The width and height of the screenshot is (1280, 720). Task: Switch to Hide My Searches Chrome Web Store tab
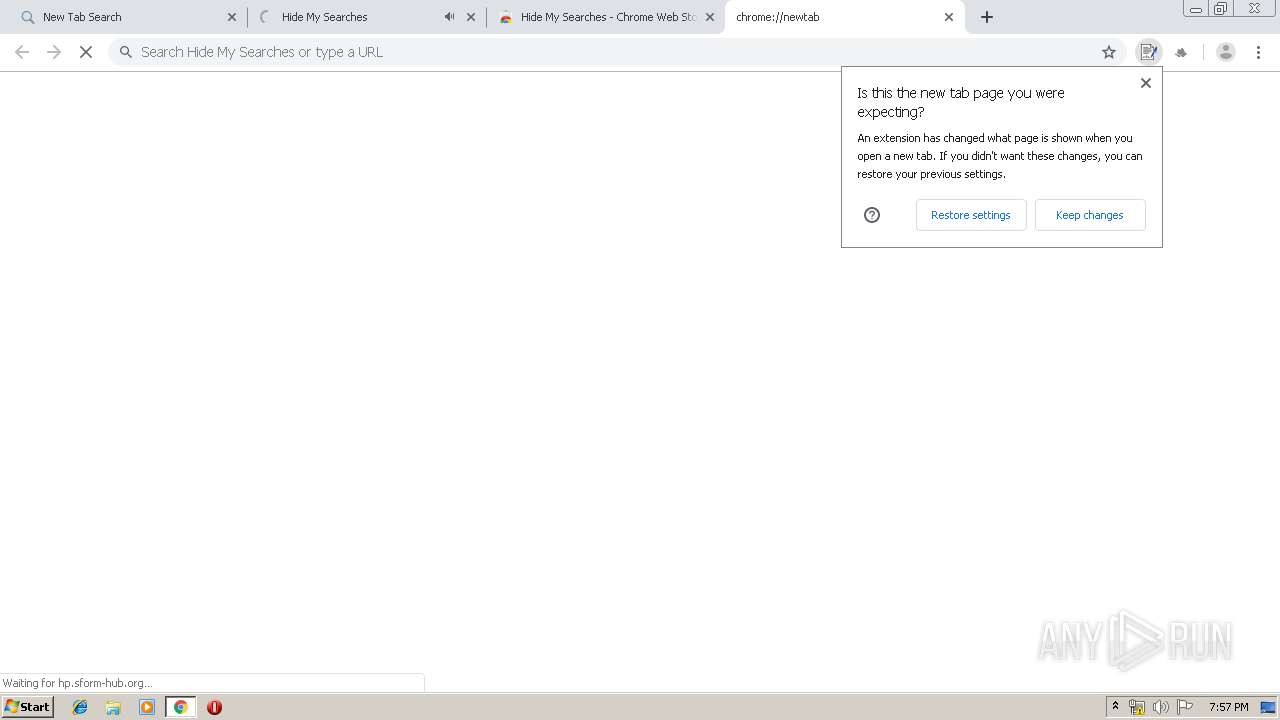pos(607,17)
